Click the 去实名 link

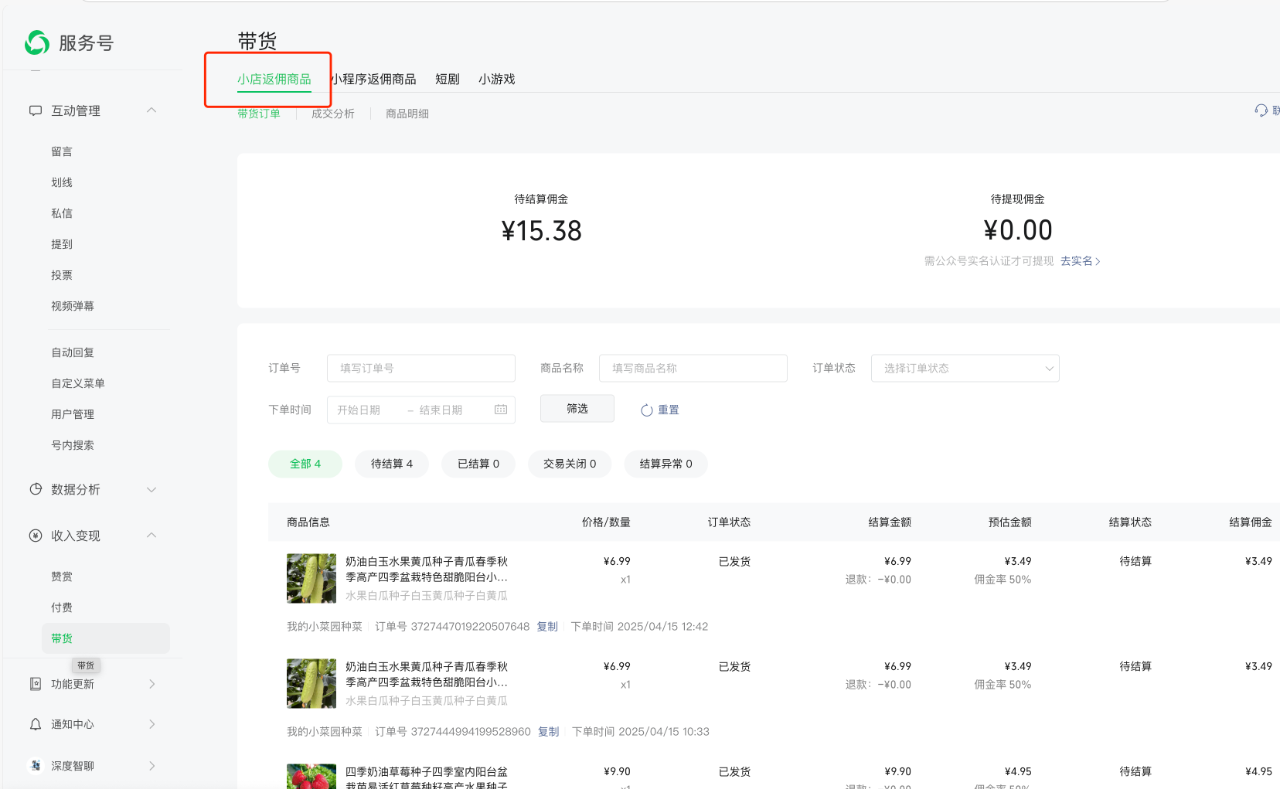pyautogui.click(x=1080, y=261)
